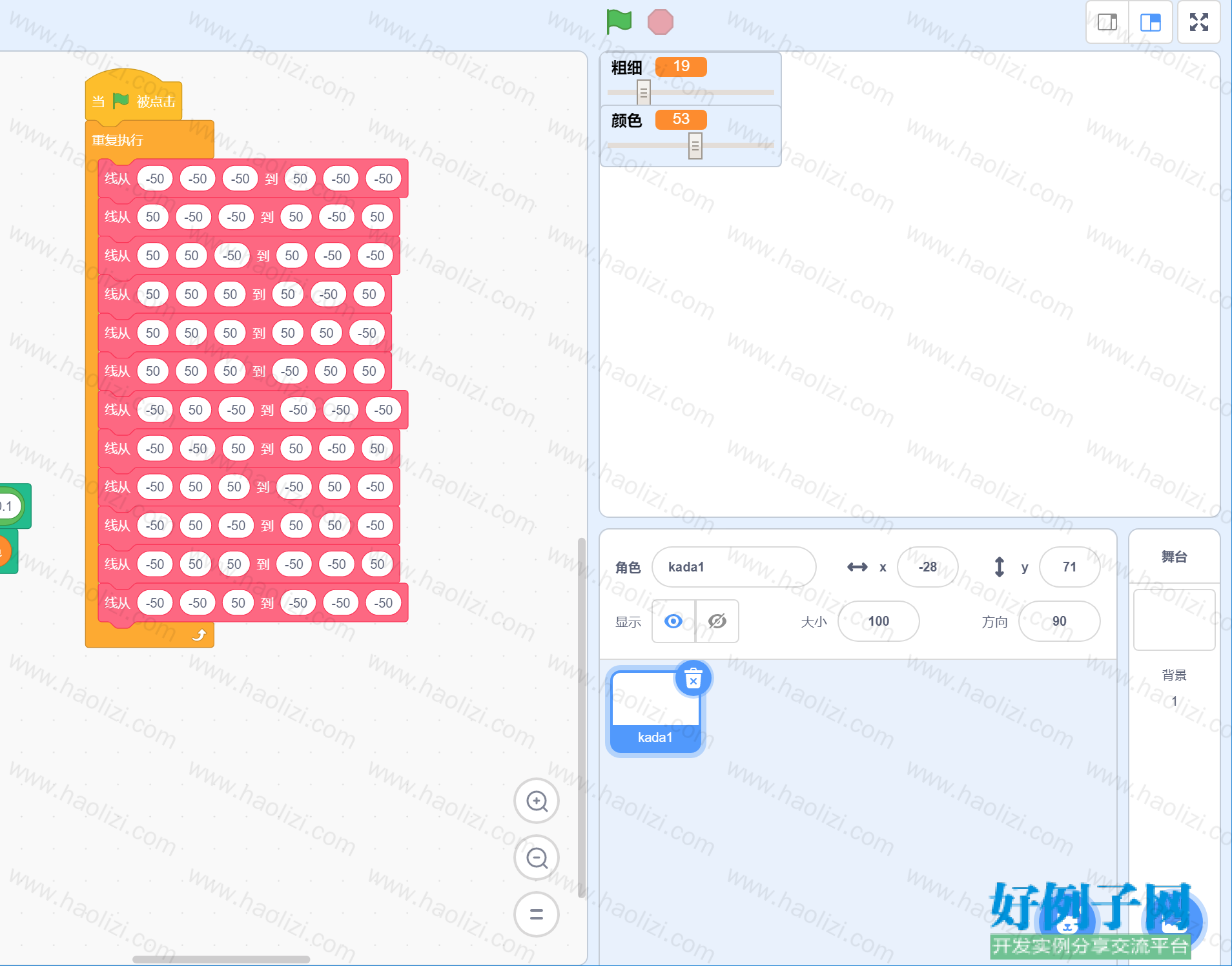Click the horizontal workspace scrollbar
This screenshot has width=1232, height=966.
coord(221,960)
